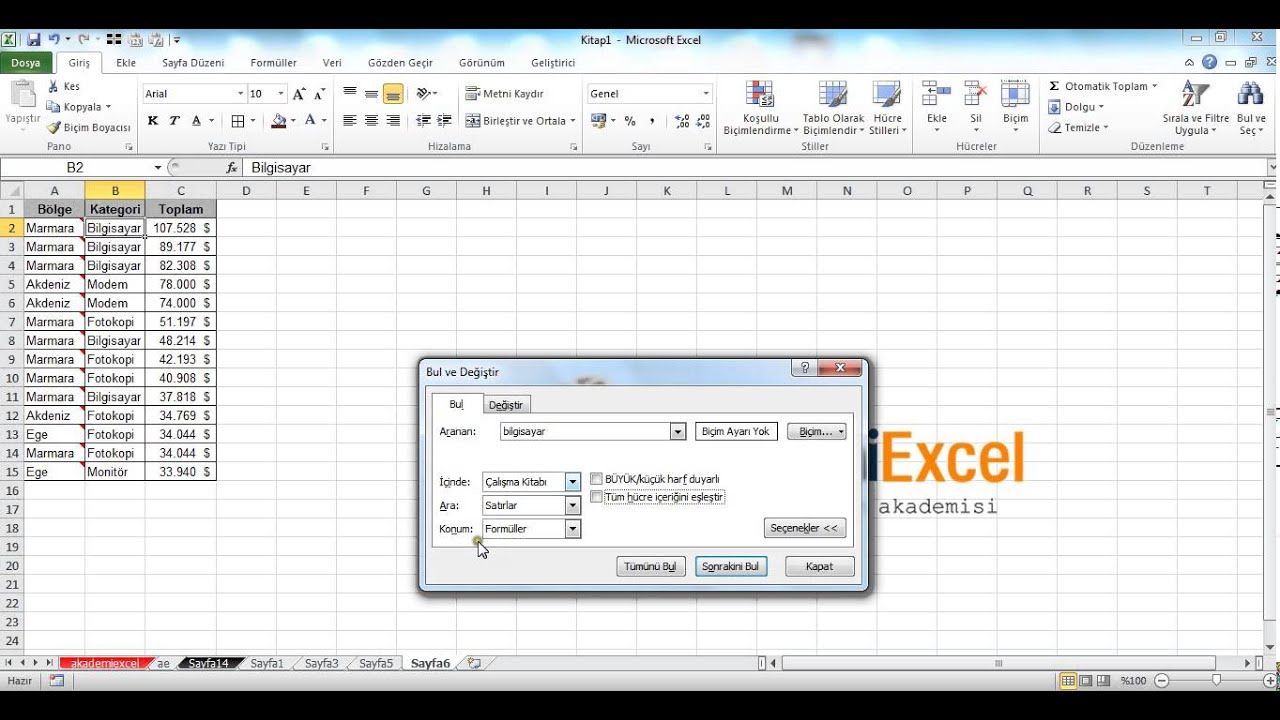The width and height of the screenshot is (1280, 720).
Task: Open Koşullu Biçimlendirme conditional formatting
Action: 760,108
